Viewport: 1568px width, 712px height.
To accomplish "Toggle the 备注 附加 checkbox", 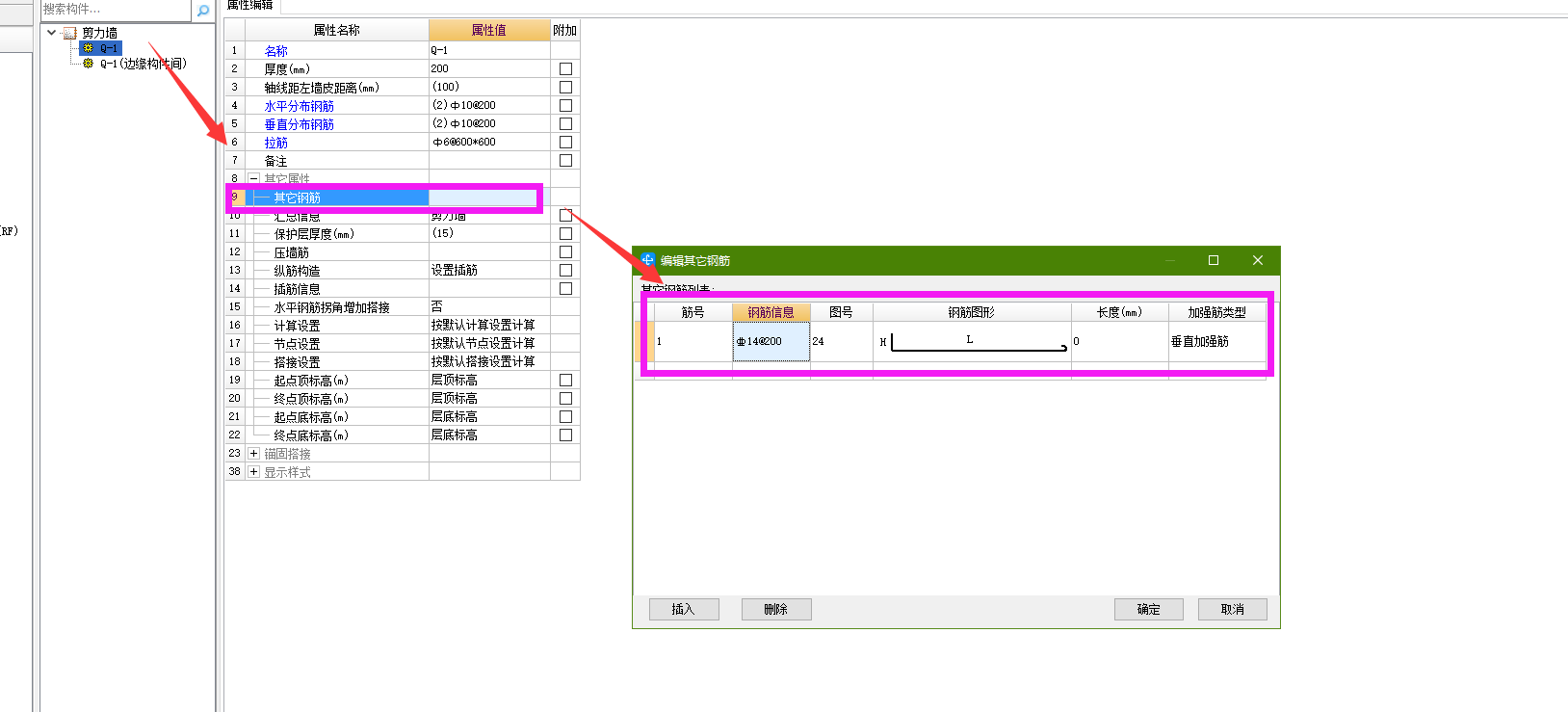I will tap(565, 161).
